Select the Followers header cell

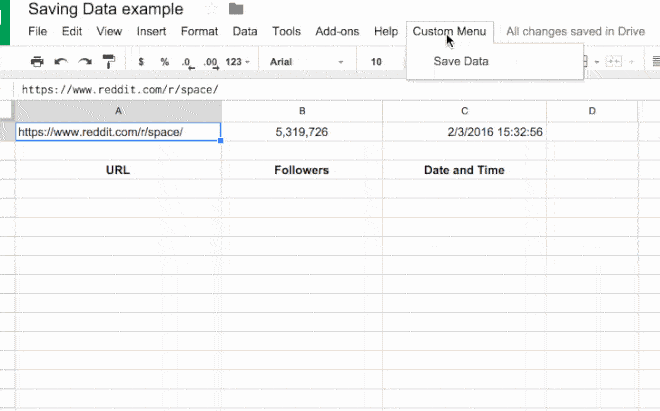pos(302,170)
